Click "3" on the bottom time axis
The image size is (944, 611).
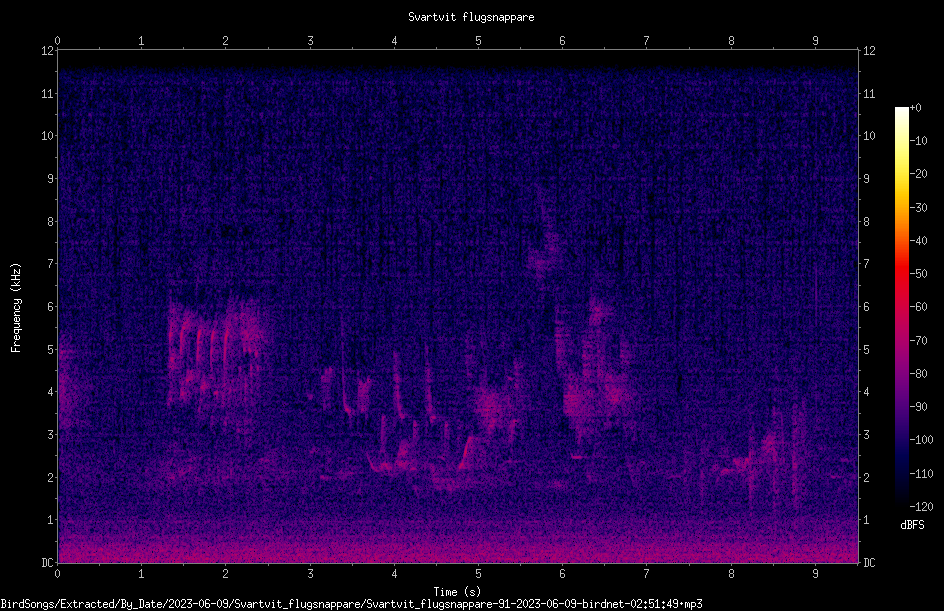[x=310, y=574]
